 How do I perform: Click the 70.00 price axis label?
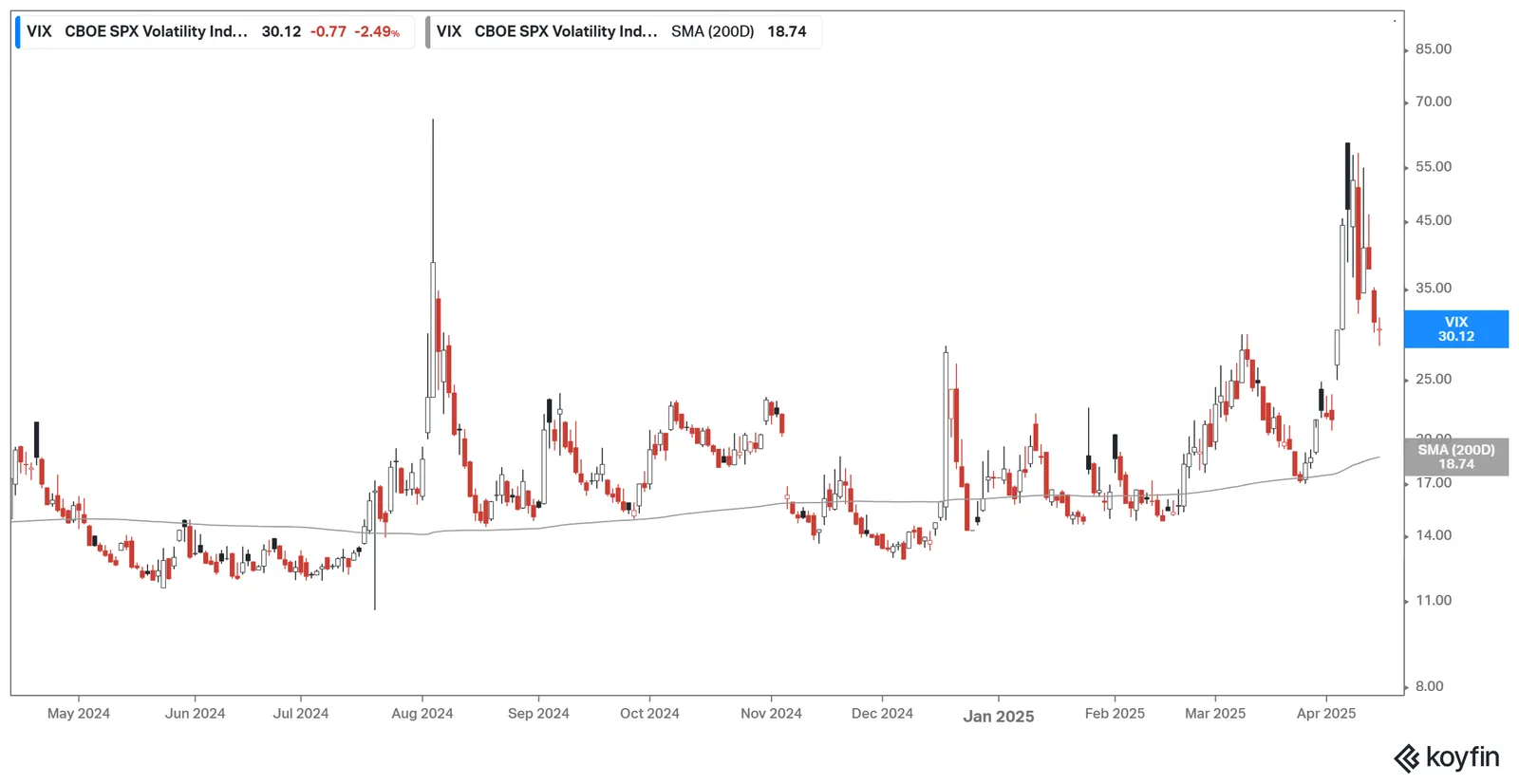tap(1434, 102)
